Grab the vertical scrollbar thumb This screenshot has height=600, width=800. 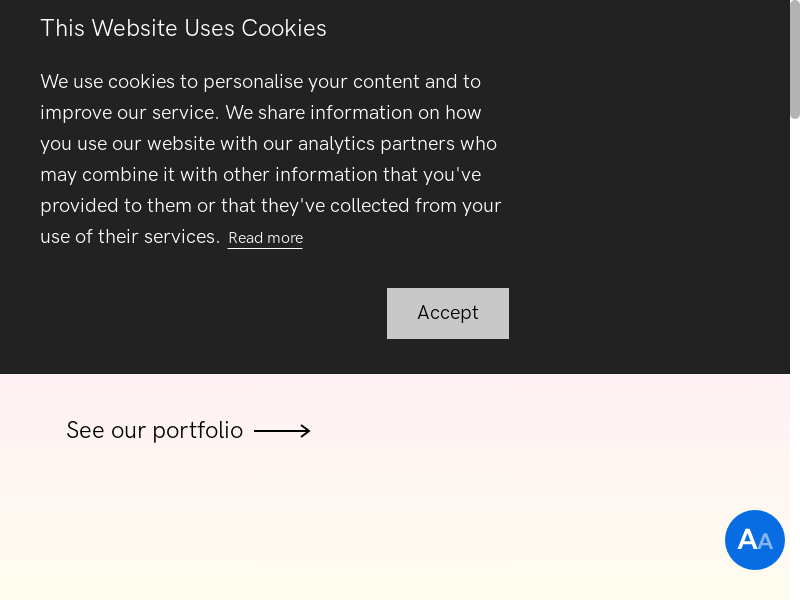point(795,60)
